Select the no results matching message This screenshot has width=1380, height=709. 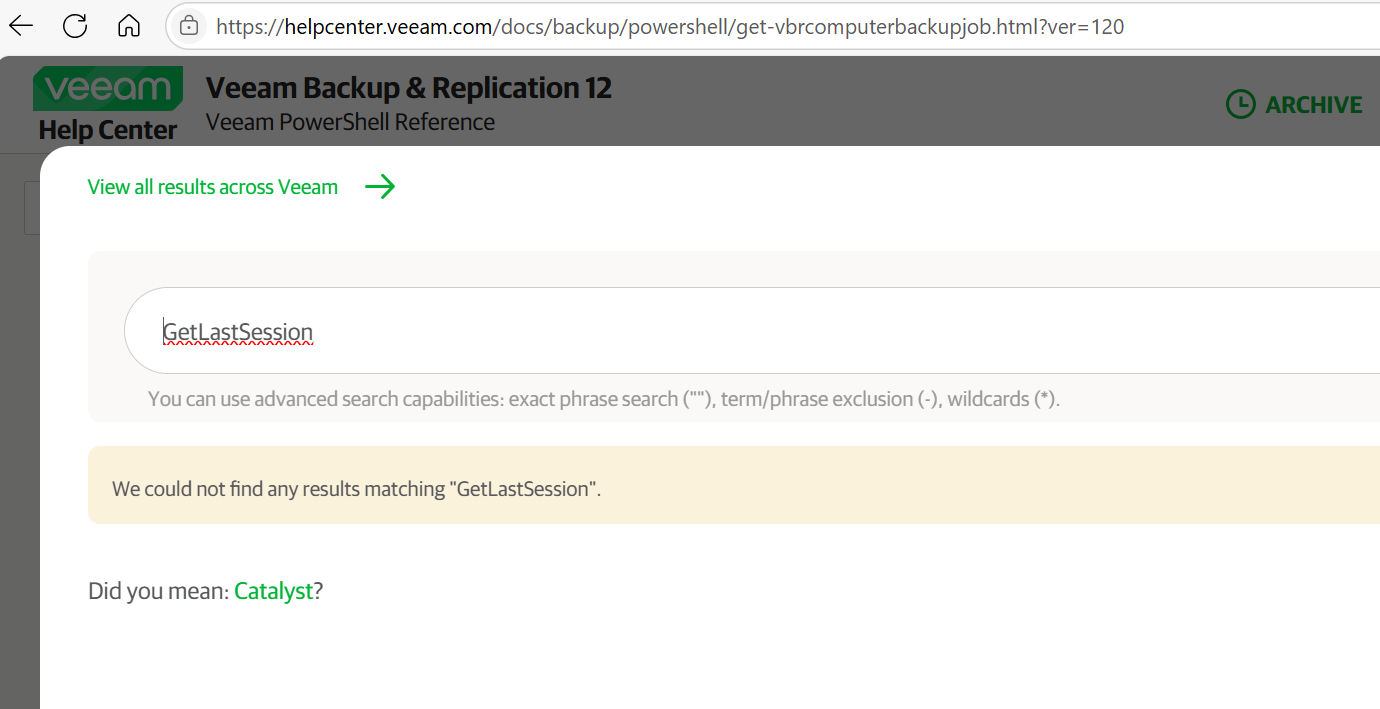[x=357, y=489]
